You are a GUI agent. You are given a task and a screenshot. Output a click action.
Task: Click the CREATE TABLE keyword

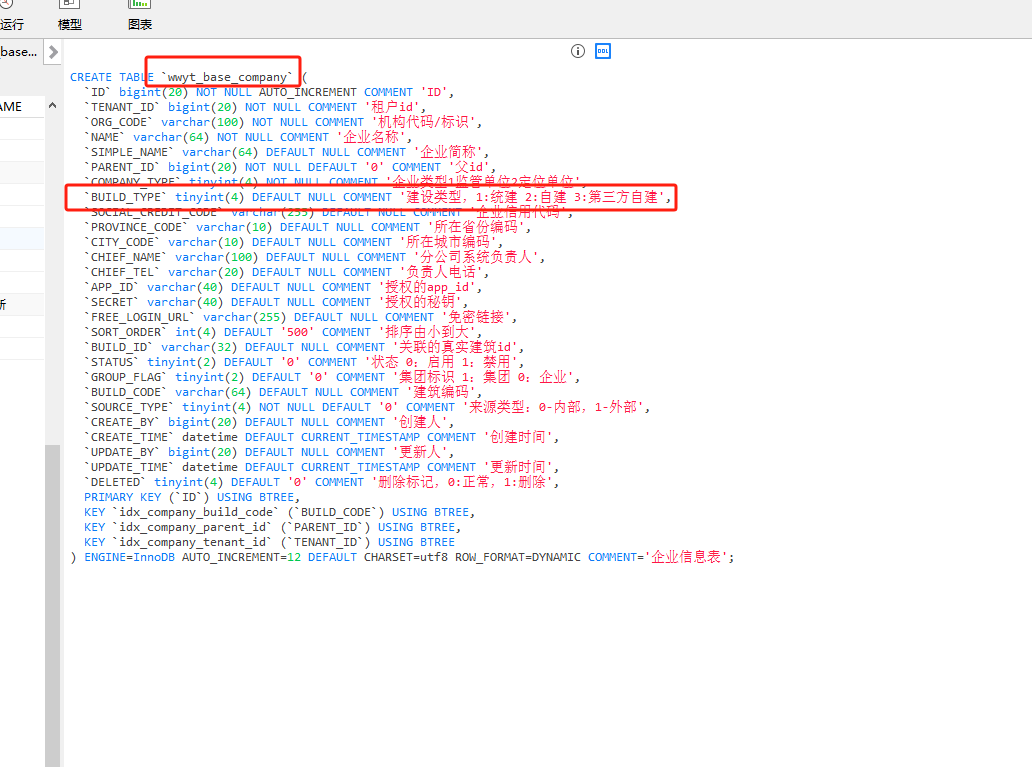(x=112, y=77)
